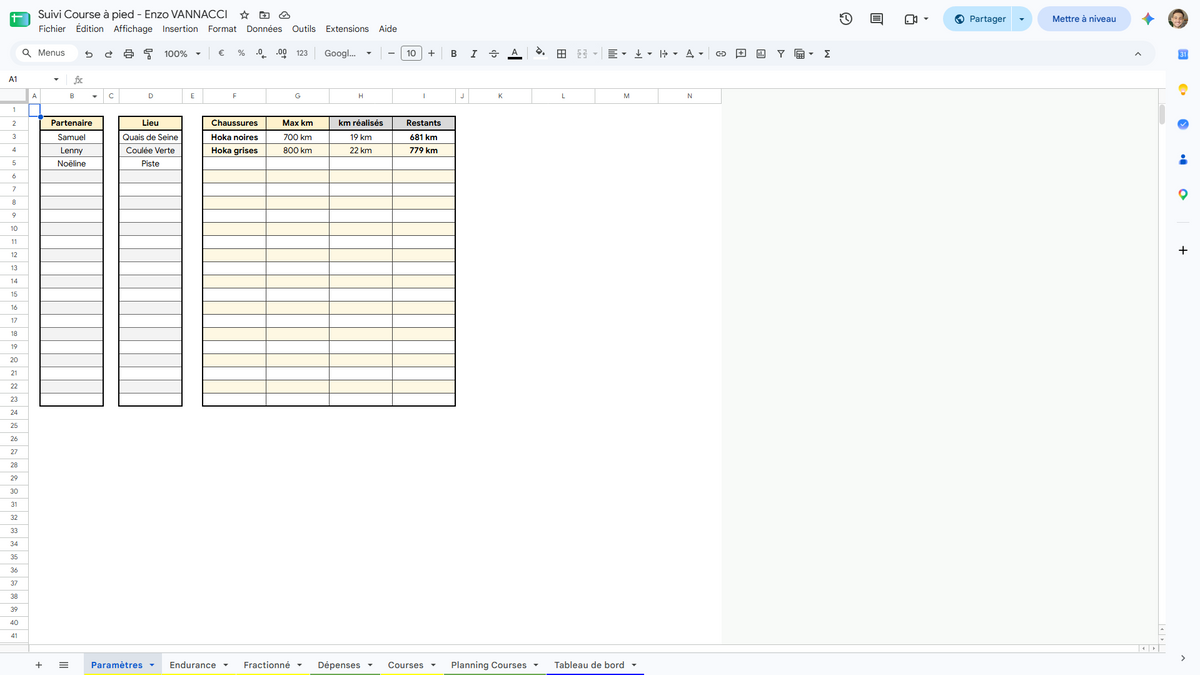
Task: Click the font size input field
Action: point(411,54)
